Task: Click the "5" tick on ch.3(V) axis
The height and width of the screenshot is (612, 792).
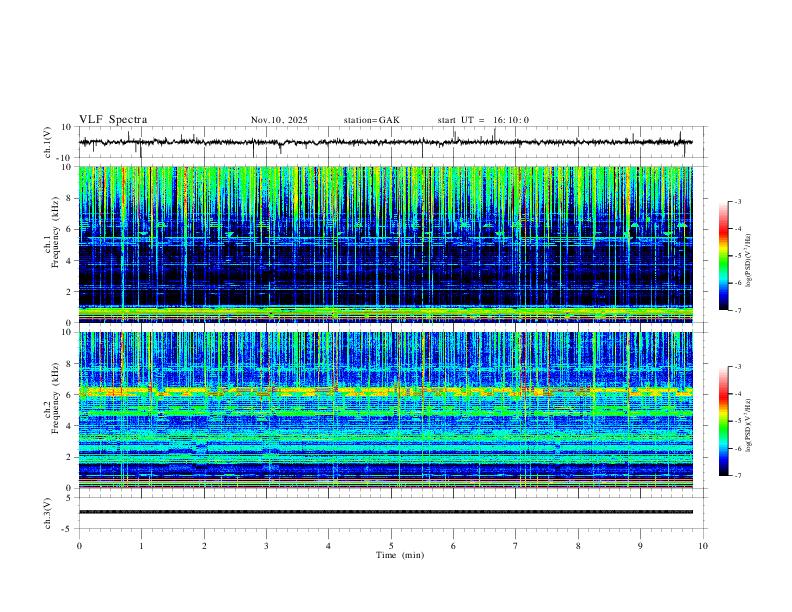Action: [x=70, y=498]
